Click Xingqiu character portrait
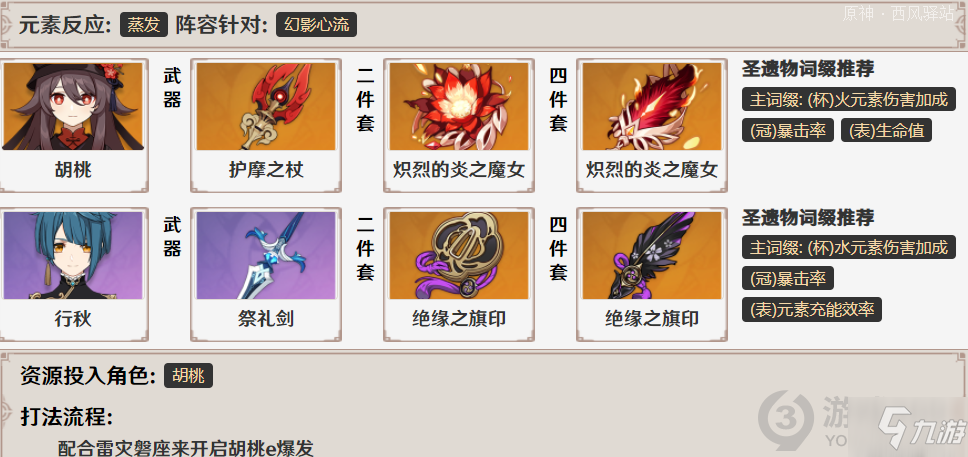Viewport: 968px width, 457px height. 73,255
